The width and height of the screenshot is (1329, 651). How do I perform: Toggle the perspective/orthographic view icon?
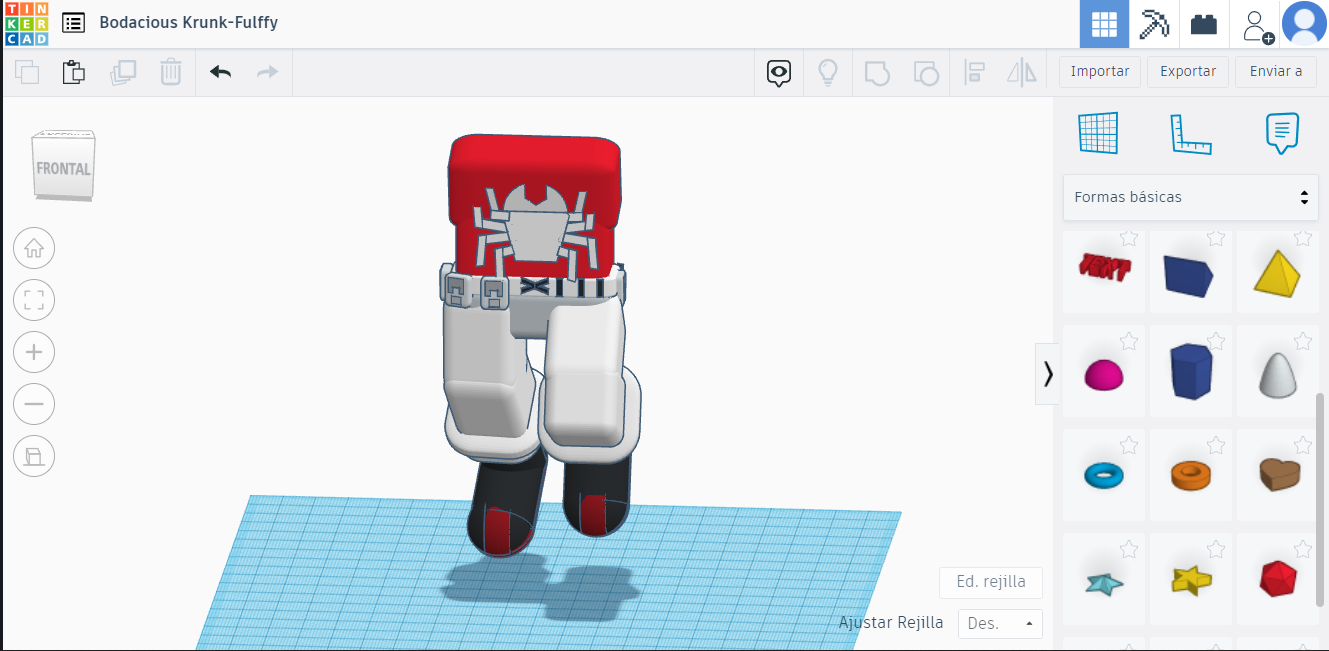[34, 456]
